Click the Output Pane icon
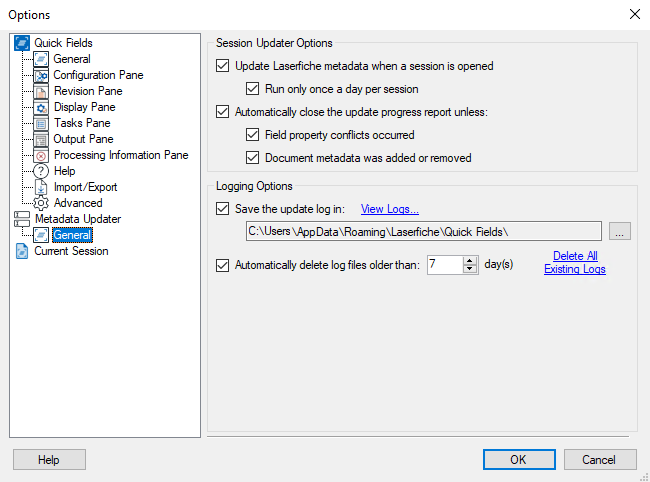This screenshot has height=482, width=650. (x=41, y=139)
